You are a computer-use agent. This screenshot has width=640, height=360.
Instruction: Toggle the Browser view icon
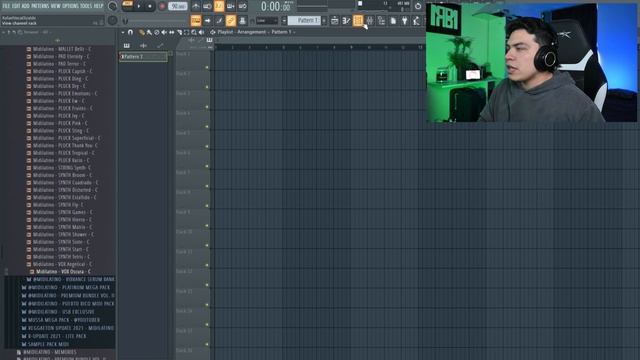381,20
